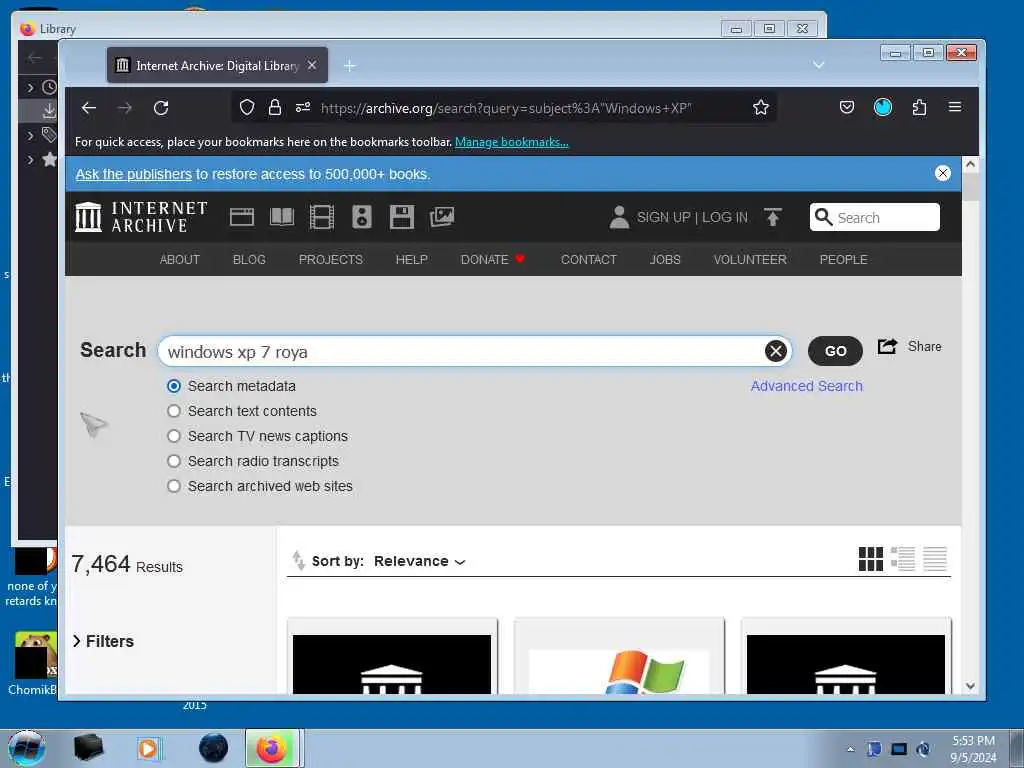
Task: Click the page scrollbar down arrow
Action: 970,686
